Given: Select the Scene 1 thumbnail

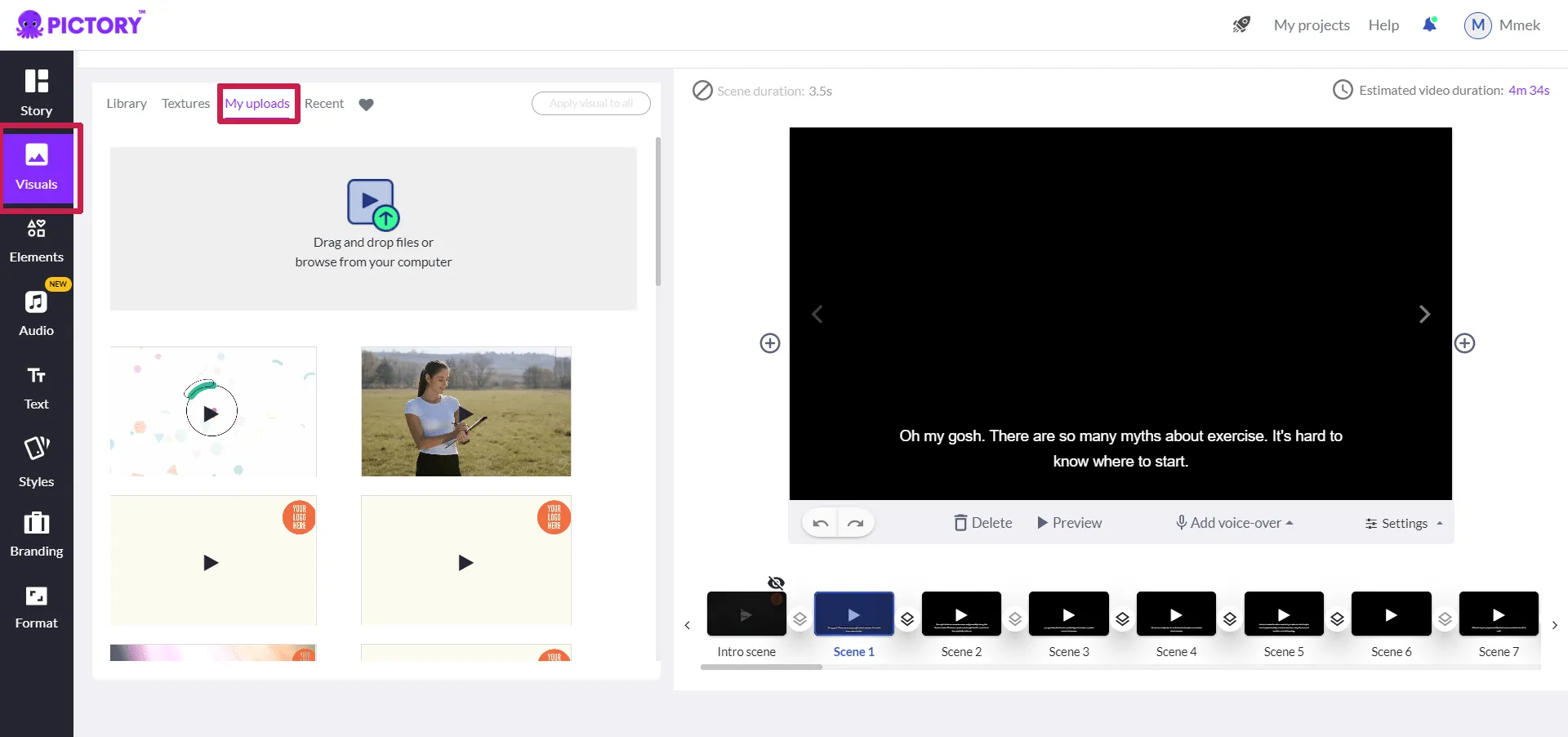Looking at the screenshot, I should [x=854, y=614].
